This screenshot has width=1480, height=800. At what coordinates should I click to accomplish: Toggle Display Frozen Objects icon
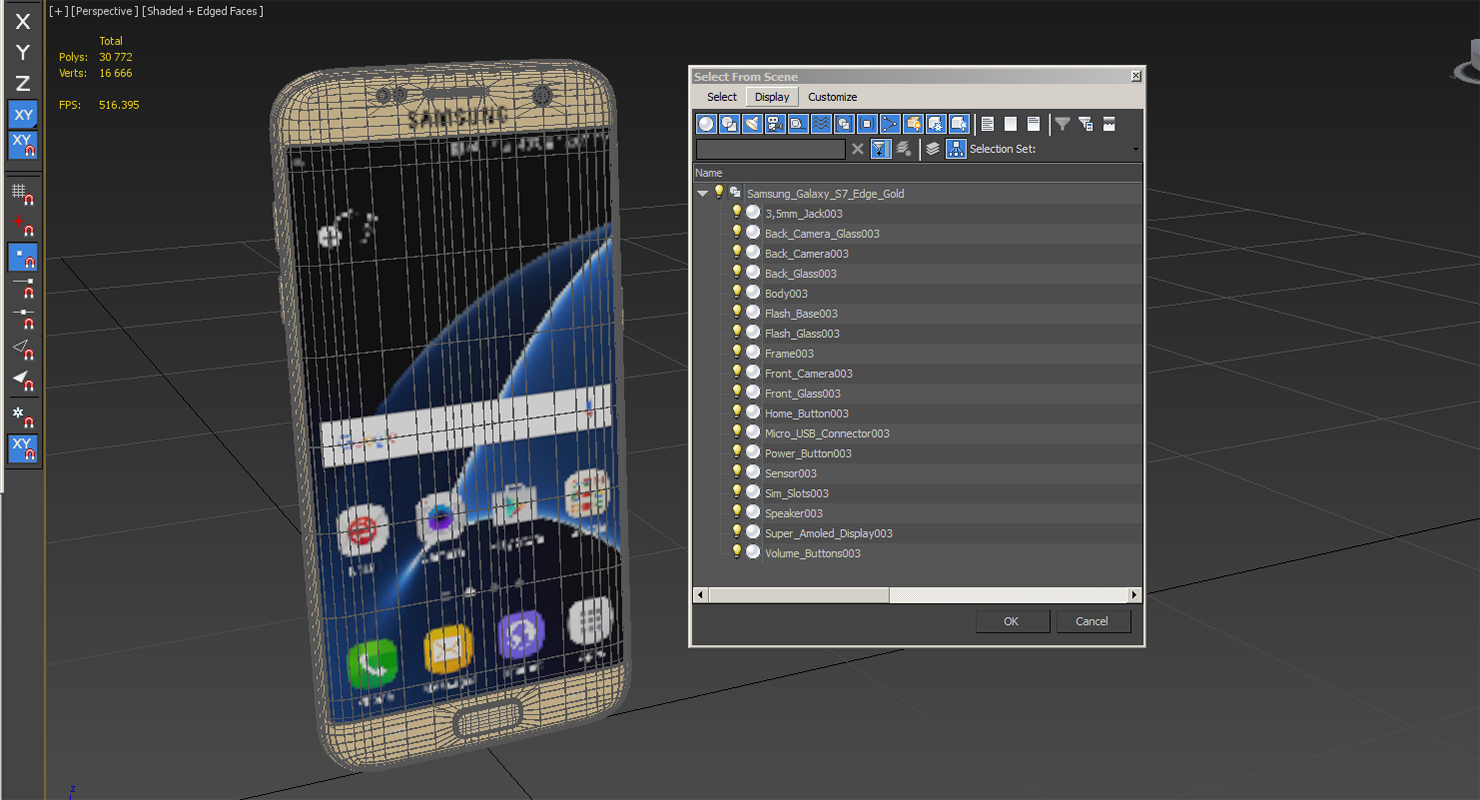tap(937, 124)
